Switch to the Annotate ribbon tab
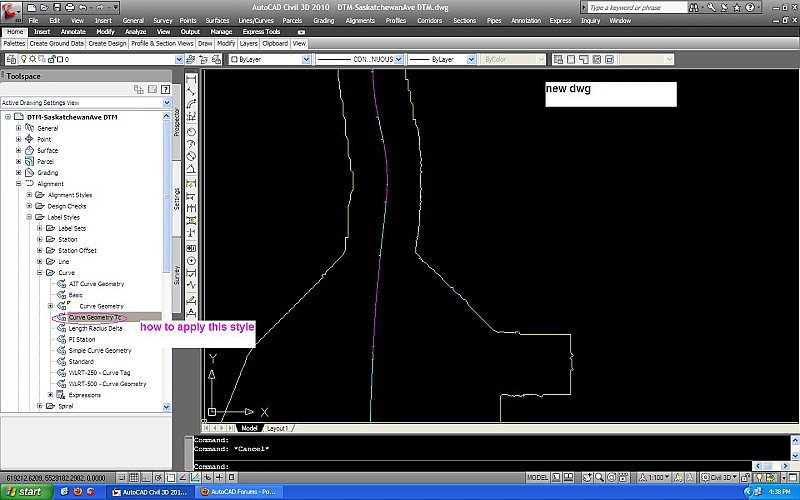 (x=74, y=32)
